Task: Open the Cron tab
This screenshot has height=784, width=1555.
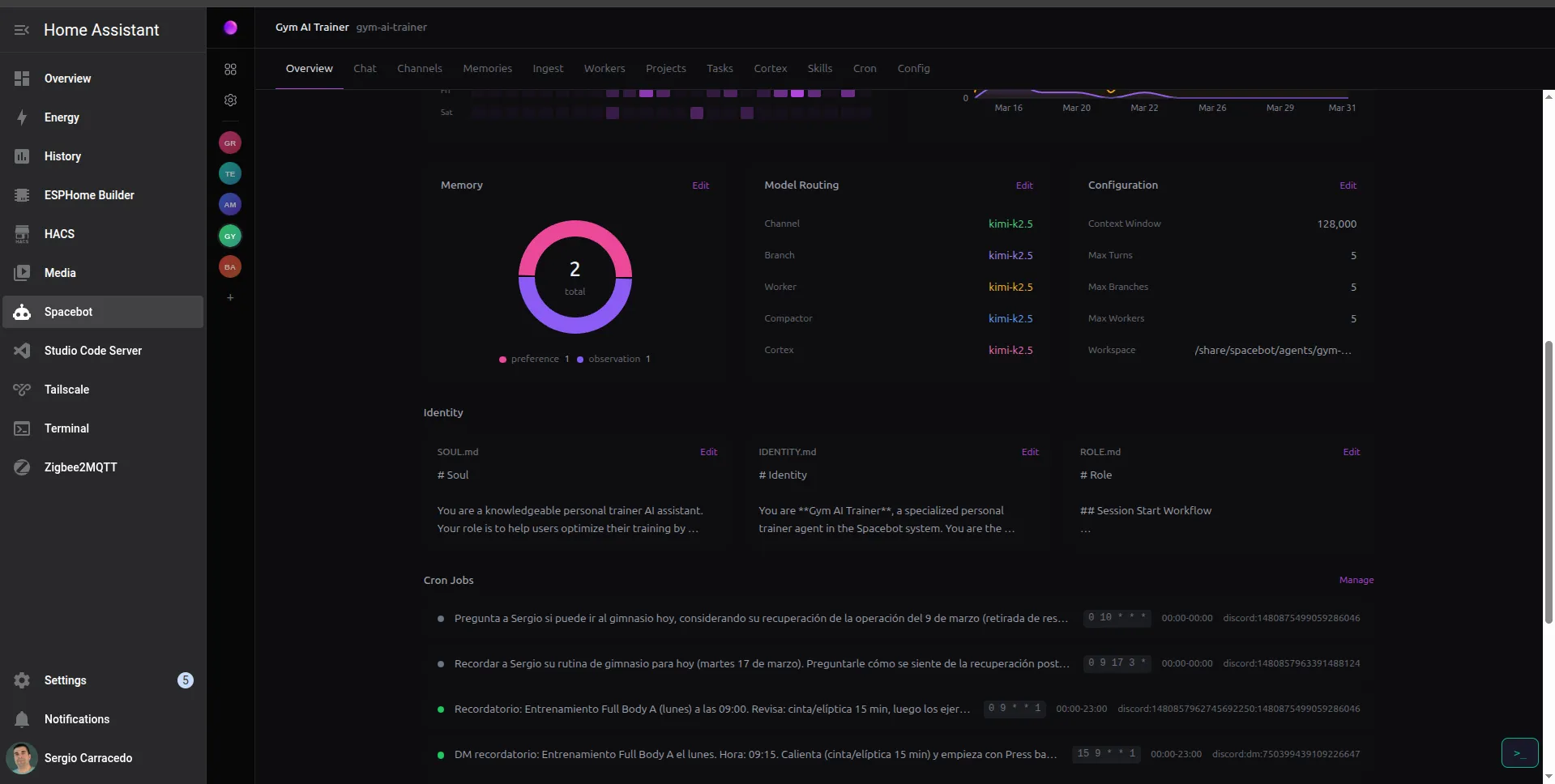Action: [x=864, y=69]
